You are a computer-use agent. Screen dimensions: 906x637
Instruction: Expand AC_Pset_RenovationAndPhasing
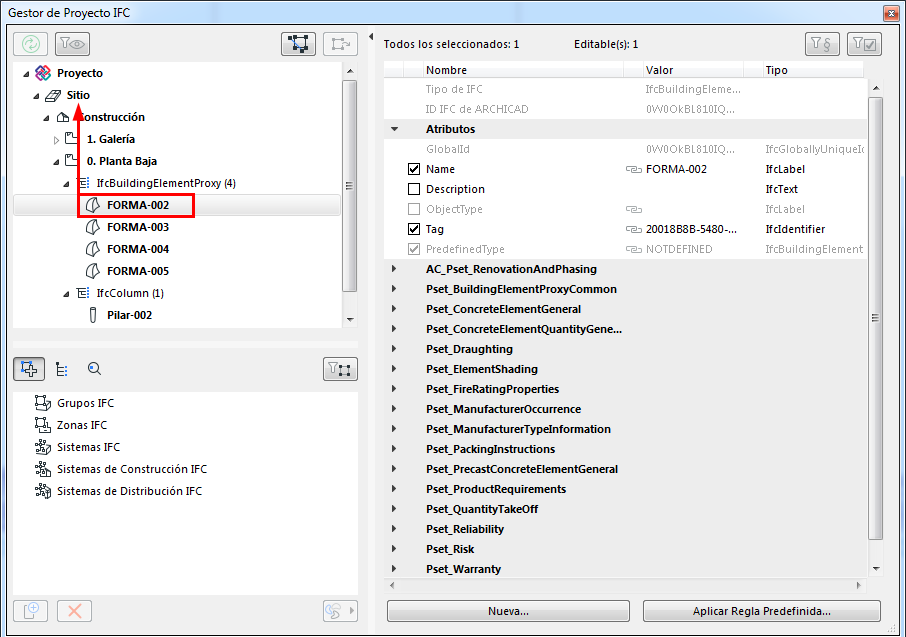394,269
